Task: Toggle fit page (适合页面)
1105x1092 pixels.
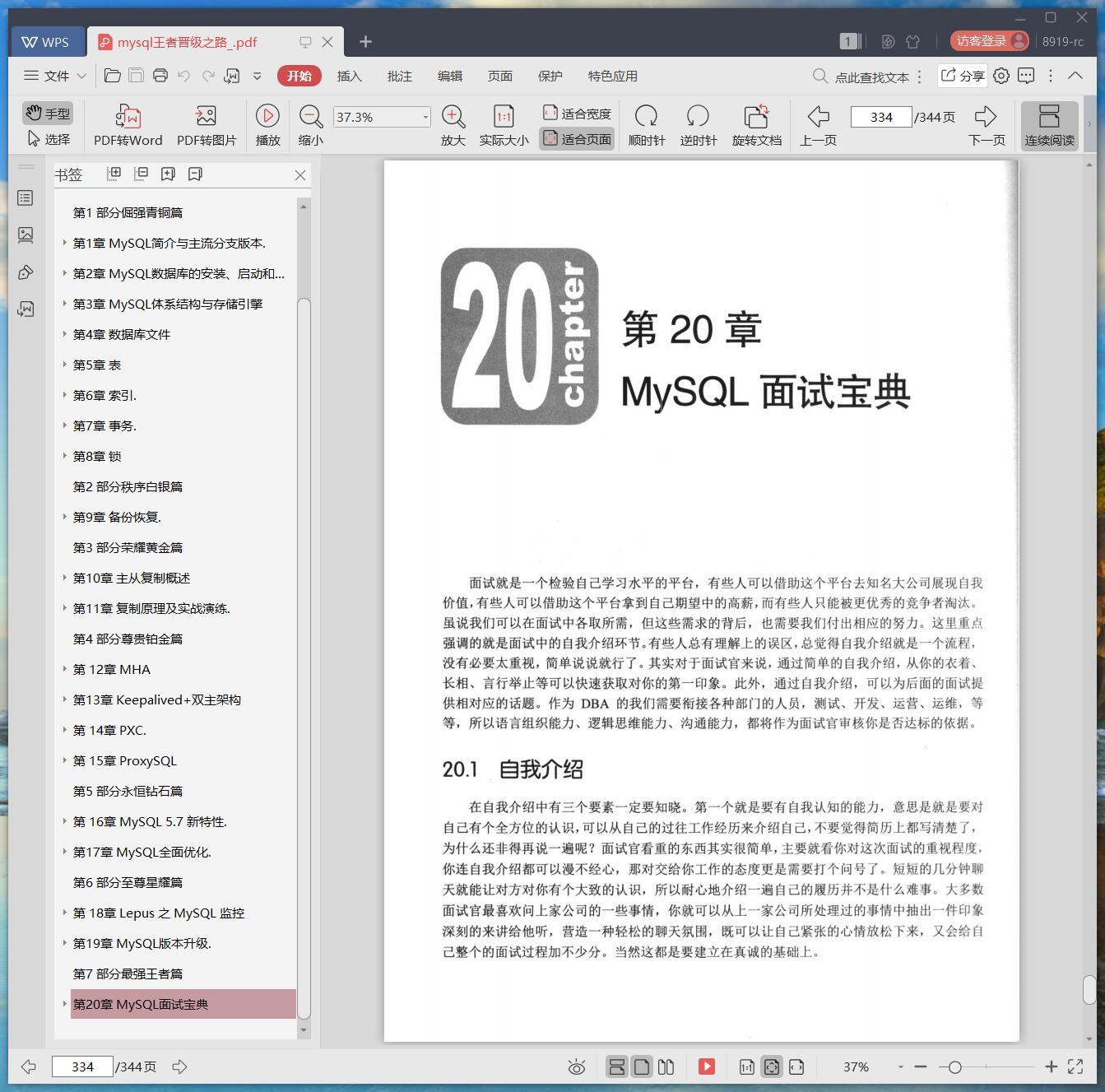Action: (x=577, y=139)
